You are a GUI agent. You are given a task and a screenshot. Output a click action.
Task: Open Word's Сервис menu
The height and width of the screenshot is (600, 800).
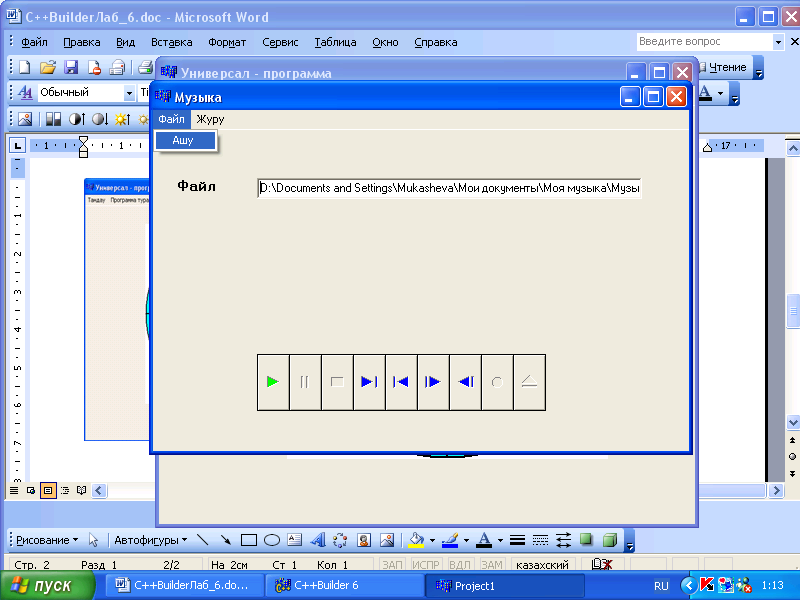point(280,42)
